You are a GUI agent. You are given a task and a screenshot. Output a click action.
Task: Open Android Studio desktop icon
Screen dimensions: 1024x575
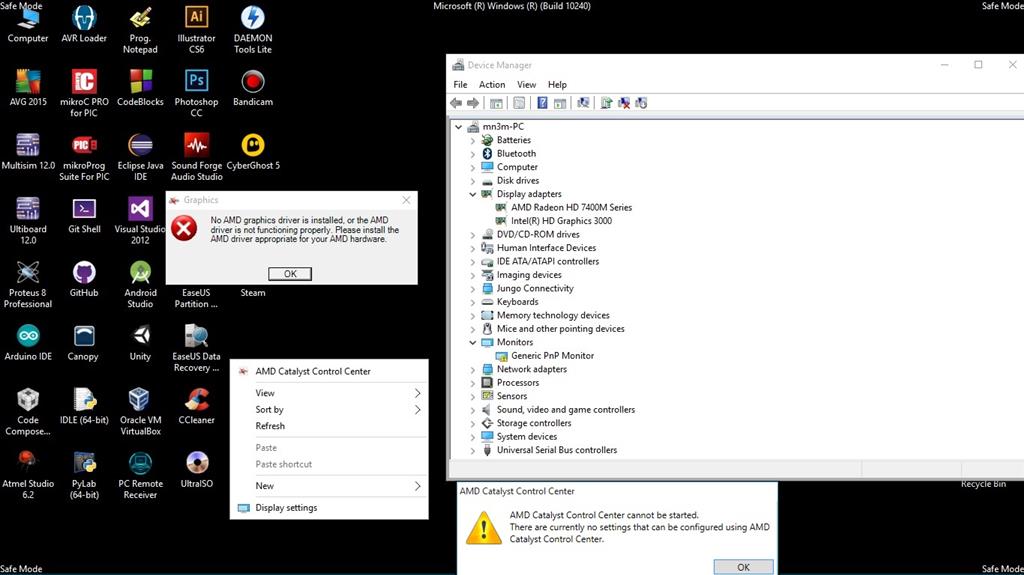point(140,284)
